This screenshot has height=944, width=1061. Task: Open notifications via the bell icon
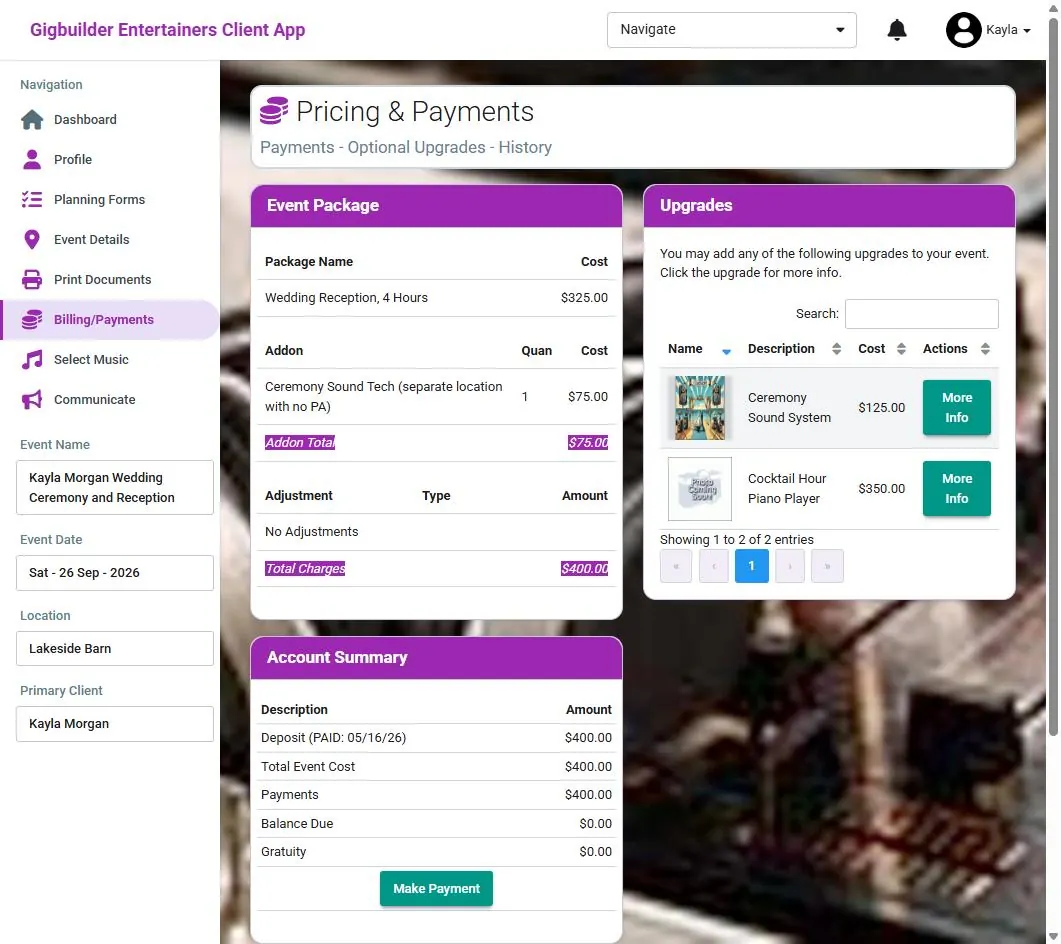[x=897, y=30]
